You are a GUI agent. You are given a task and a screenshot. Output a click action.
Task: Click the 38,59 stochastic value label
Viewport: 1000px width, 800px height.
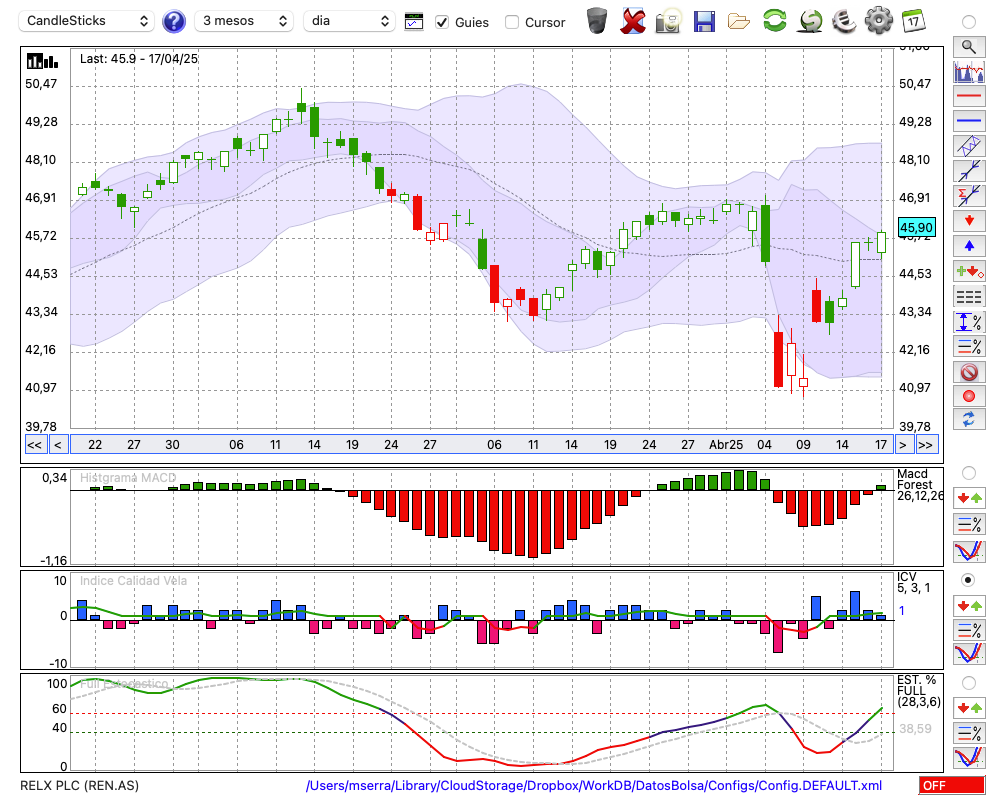[915, 729]
